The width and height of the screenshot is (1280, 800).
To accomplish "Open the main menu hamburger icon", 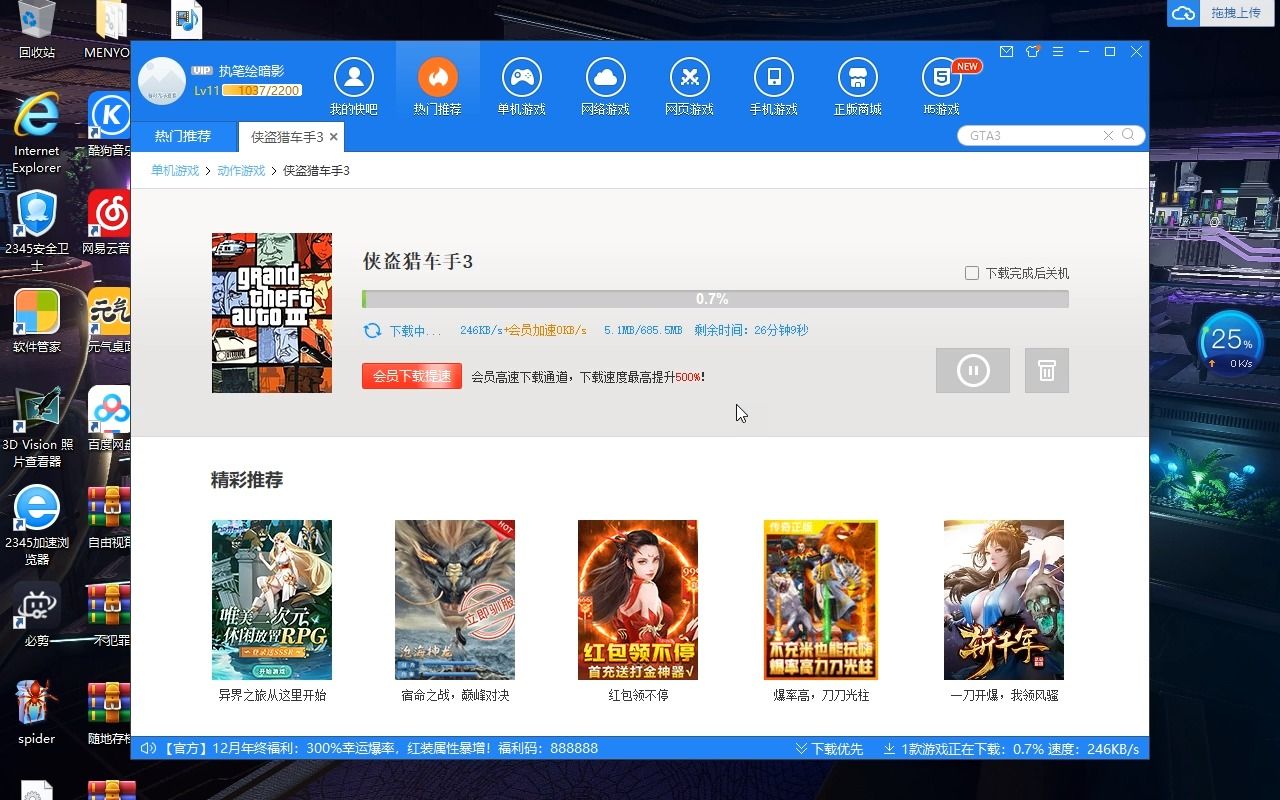I will click(x=1058, y=52).
